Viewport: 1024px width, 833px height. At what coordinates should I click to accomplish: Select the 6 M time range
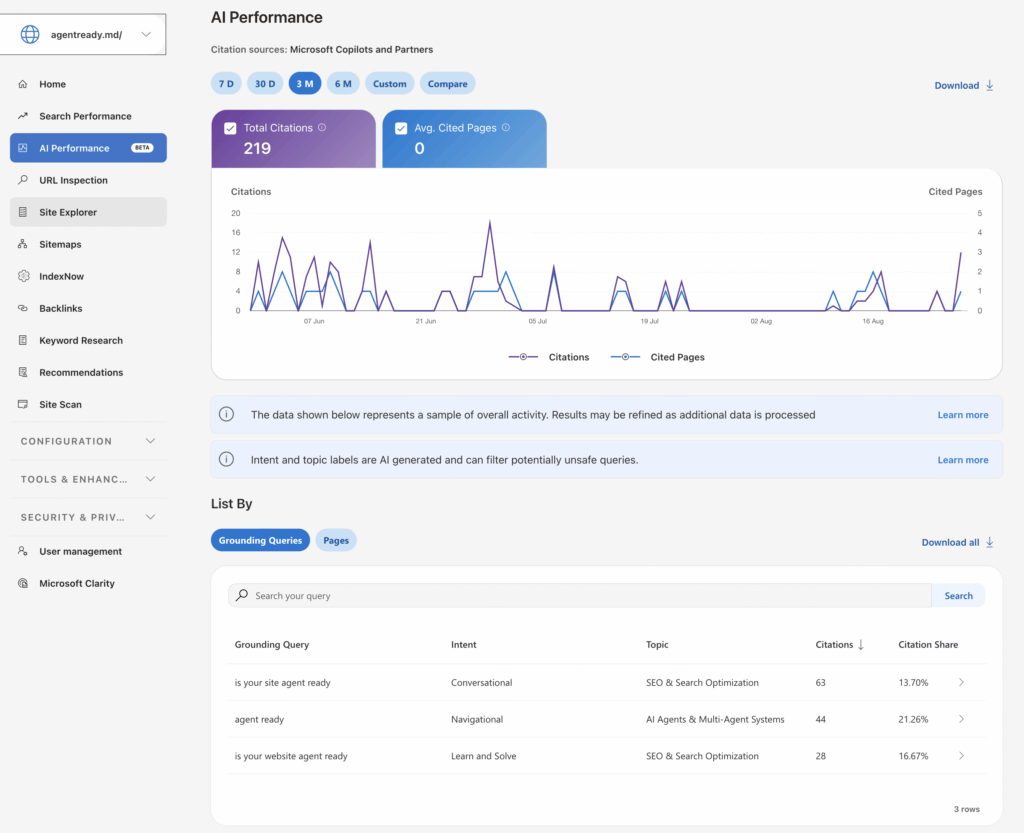tap(343, 84)
